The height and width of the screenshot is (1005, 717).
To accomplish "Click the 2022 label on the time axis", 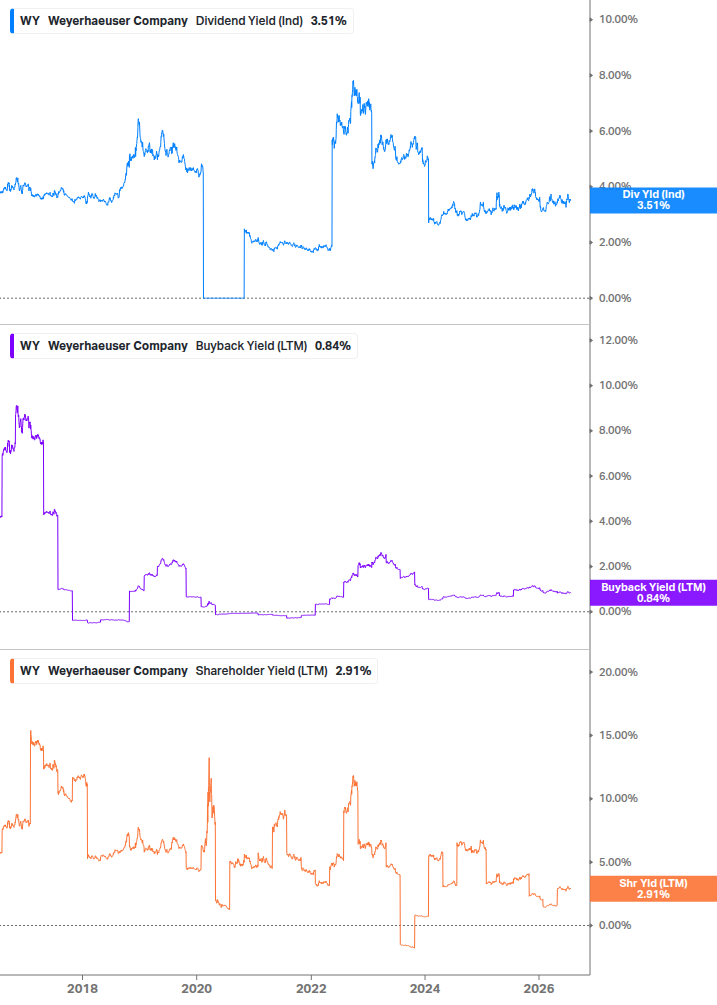I will [311, 988].
